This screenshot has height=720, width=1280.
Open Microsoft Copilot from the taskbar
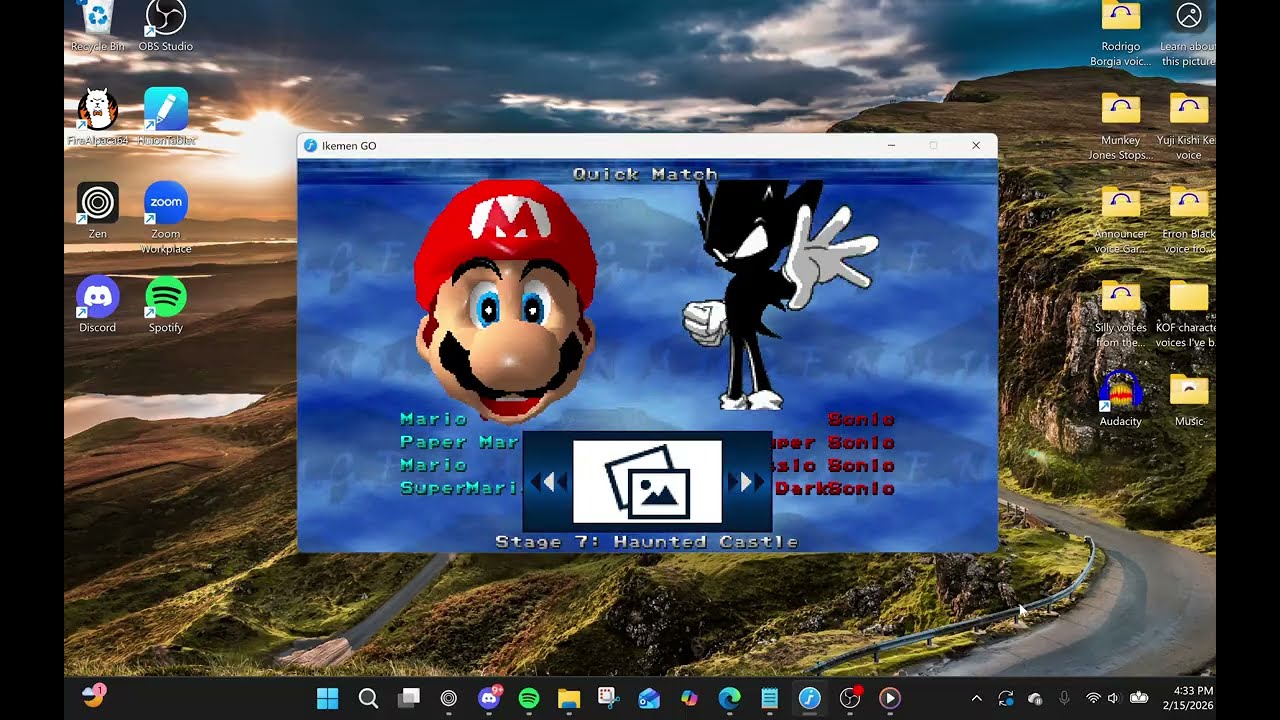(x=689, y=698)
